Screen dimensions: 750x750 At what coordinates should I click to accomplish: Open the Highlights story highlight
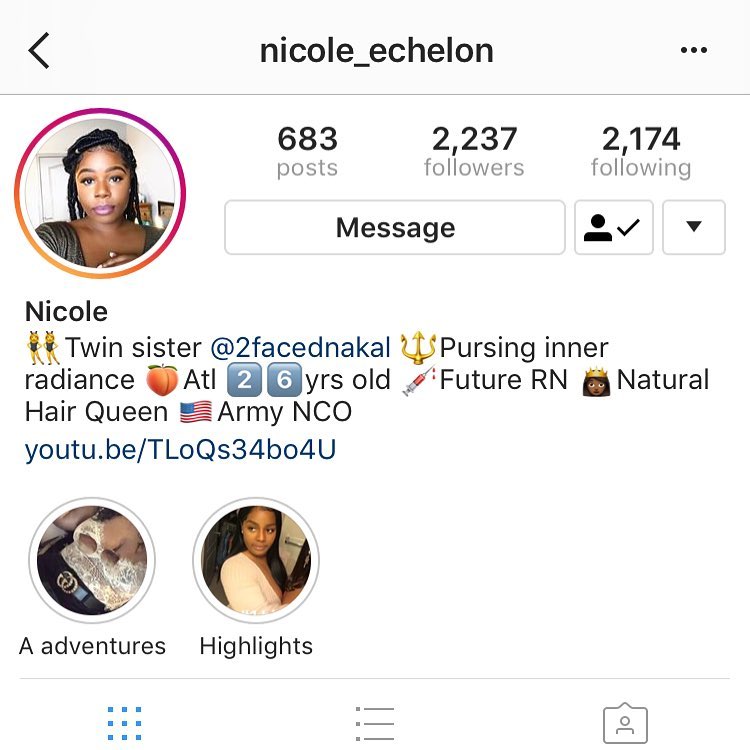click(256, 560)
